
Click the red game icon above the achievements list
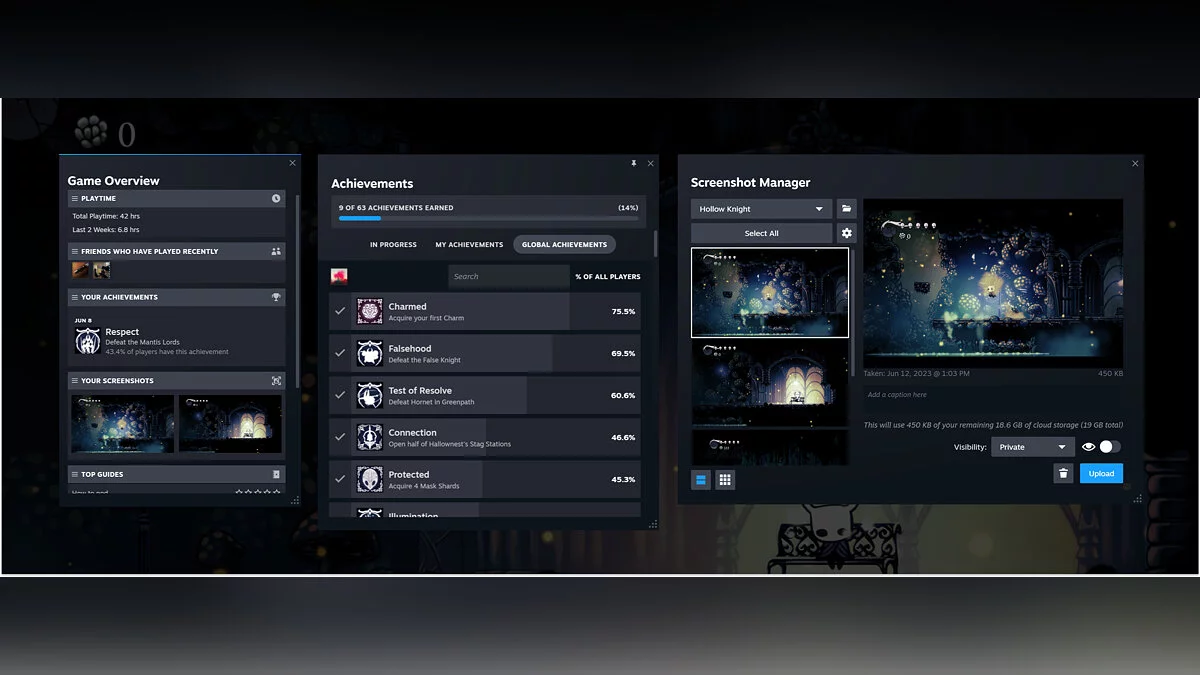339,276
